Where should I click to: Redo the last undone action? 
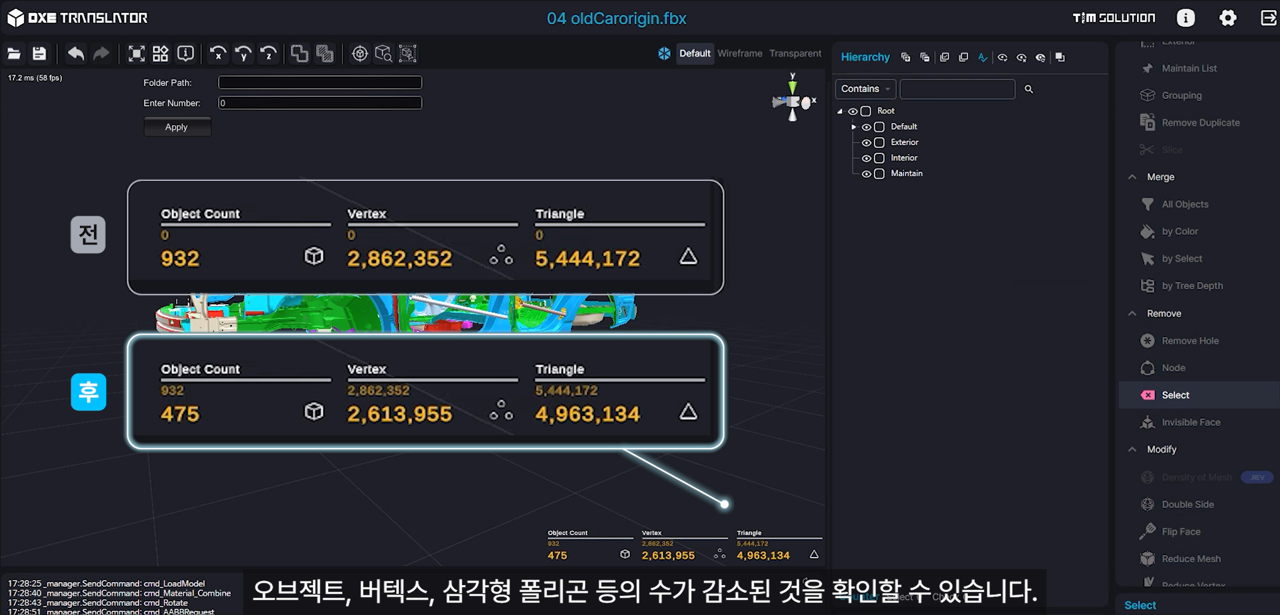coord(101,54)
